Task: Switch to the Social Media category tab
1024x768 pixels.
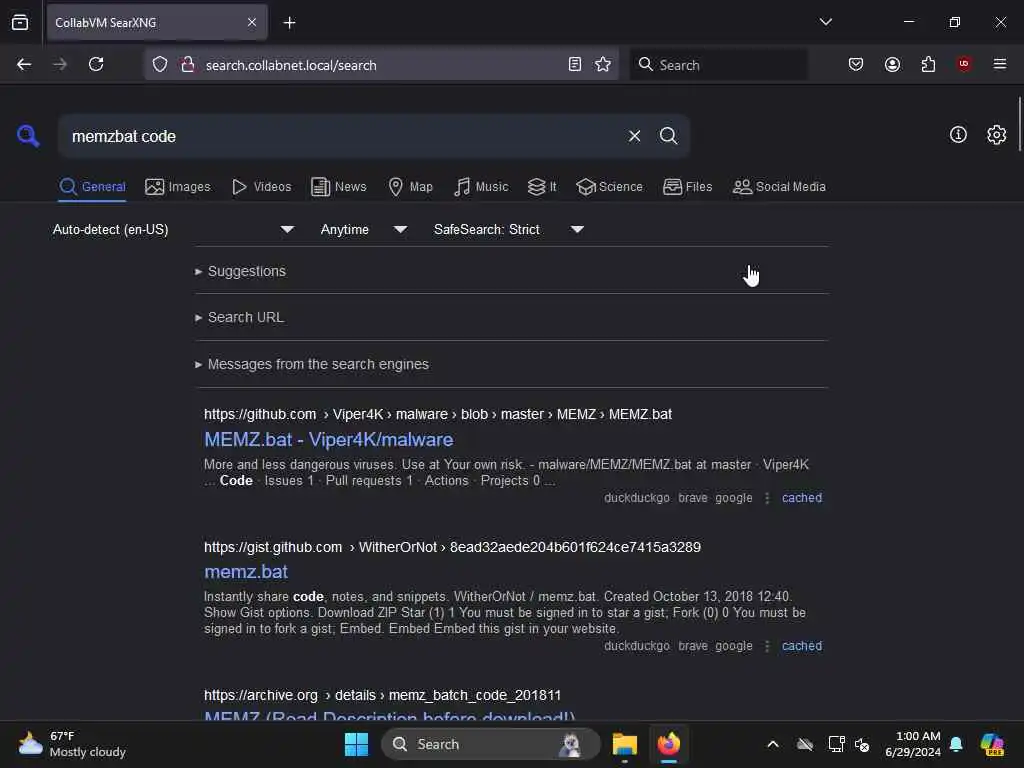Action: pyautogui.click(x=779, y=187)
